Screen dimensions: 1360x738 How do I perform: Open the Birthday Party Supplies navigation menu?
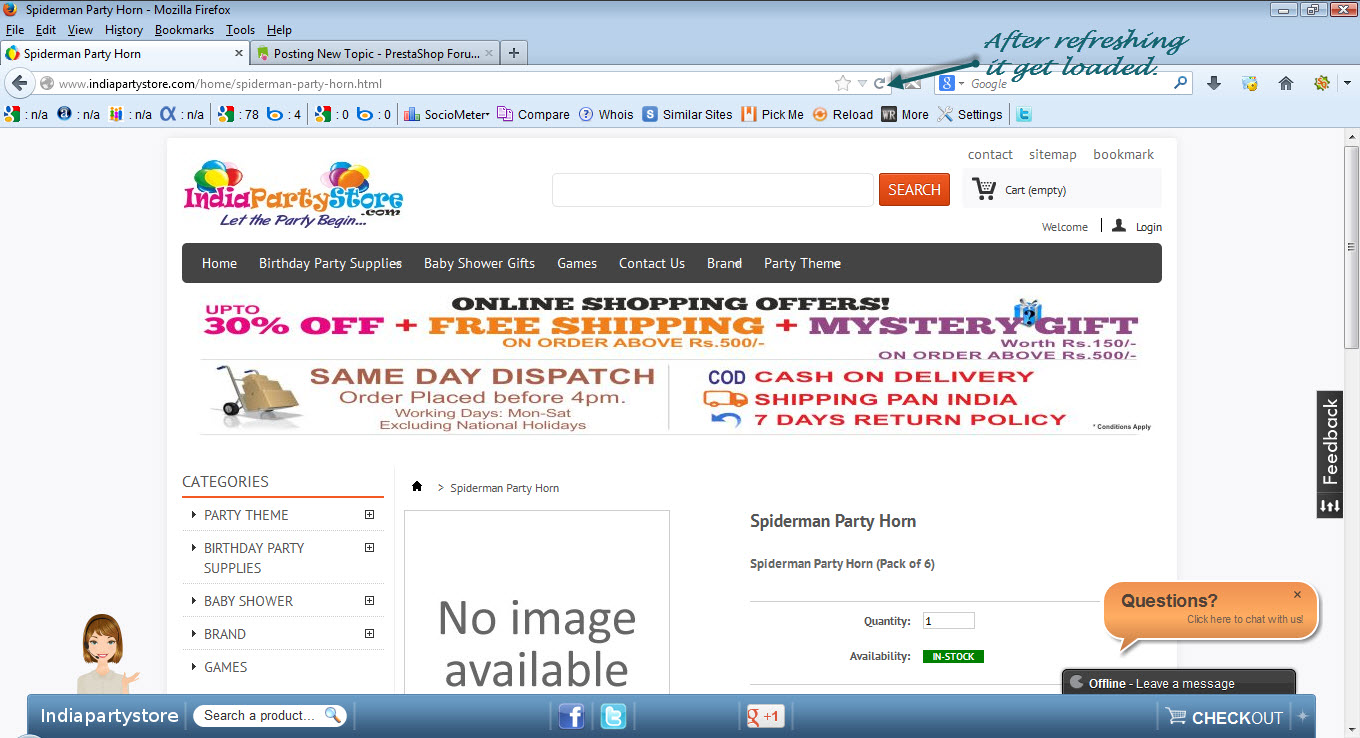(x=330, y=263)
